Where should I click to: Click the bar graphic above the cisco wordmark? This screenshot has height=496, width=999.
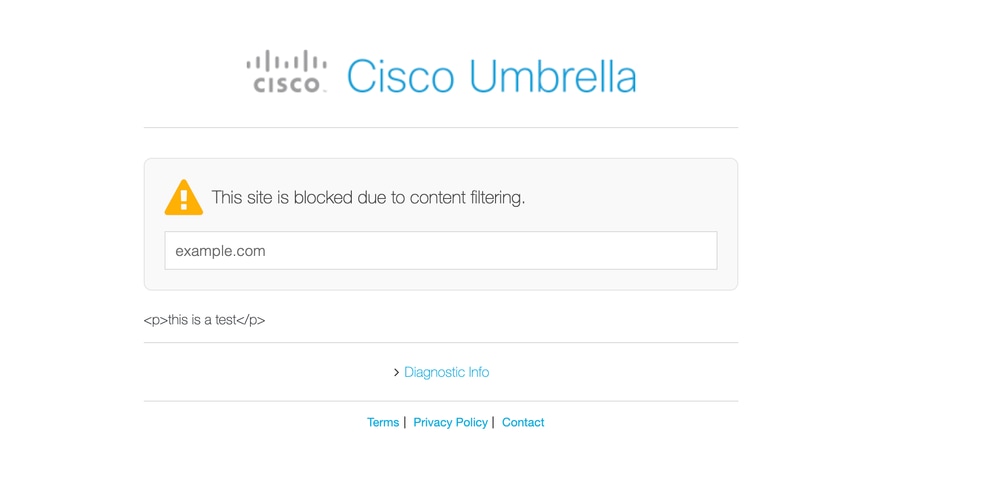(286, 60)
